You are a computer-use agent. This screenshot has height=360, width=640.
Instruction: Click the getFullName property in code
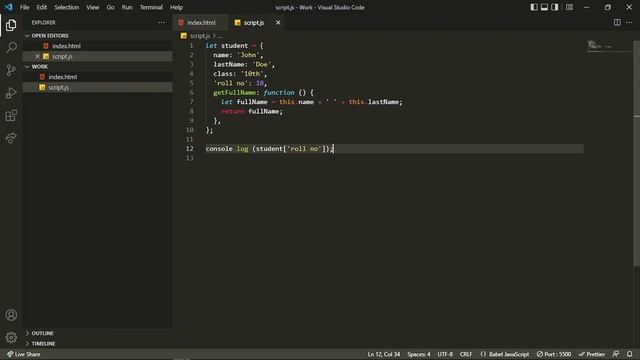pyautogui.click(x=234, y=93)
